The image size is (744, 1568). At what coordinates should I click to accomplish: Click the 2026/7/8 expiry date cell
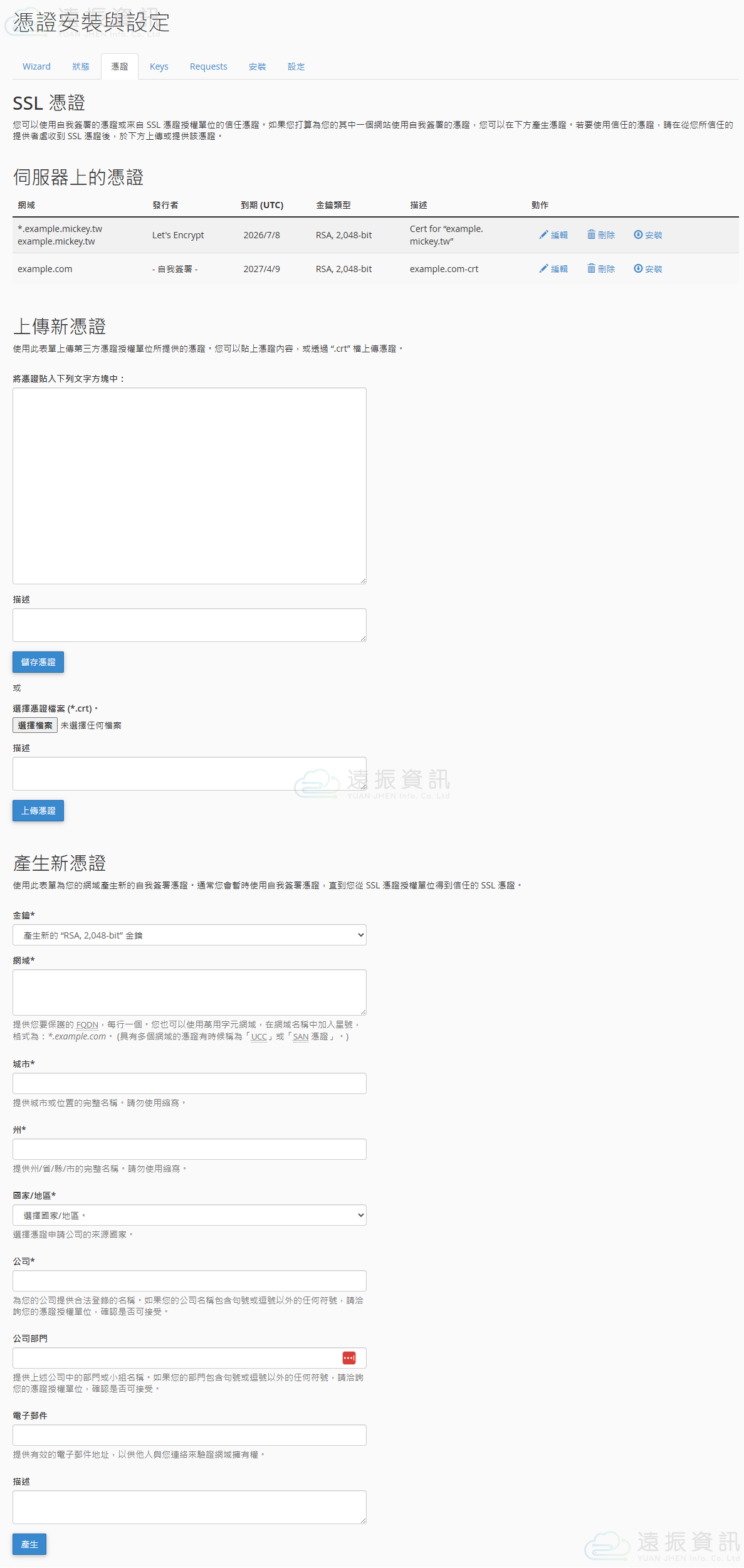[x=261, y=235]
